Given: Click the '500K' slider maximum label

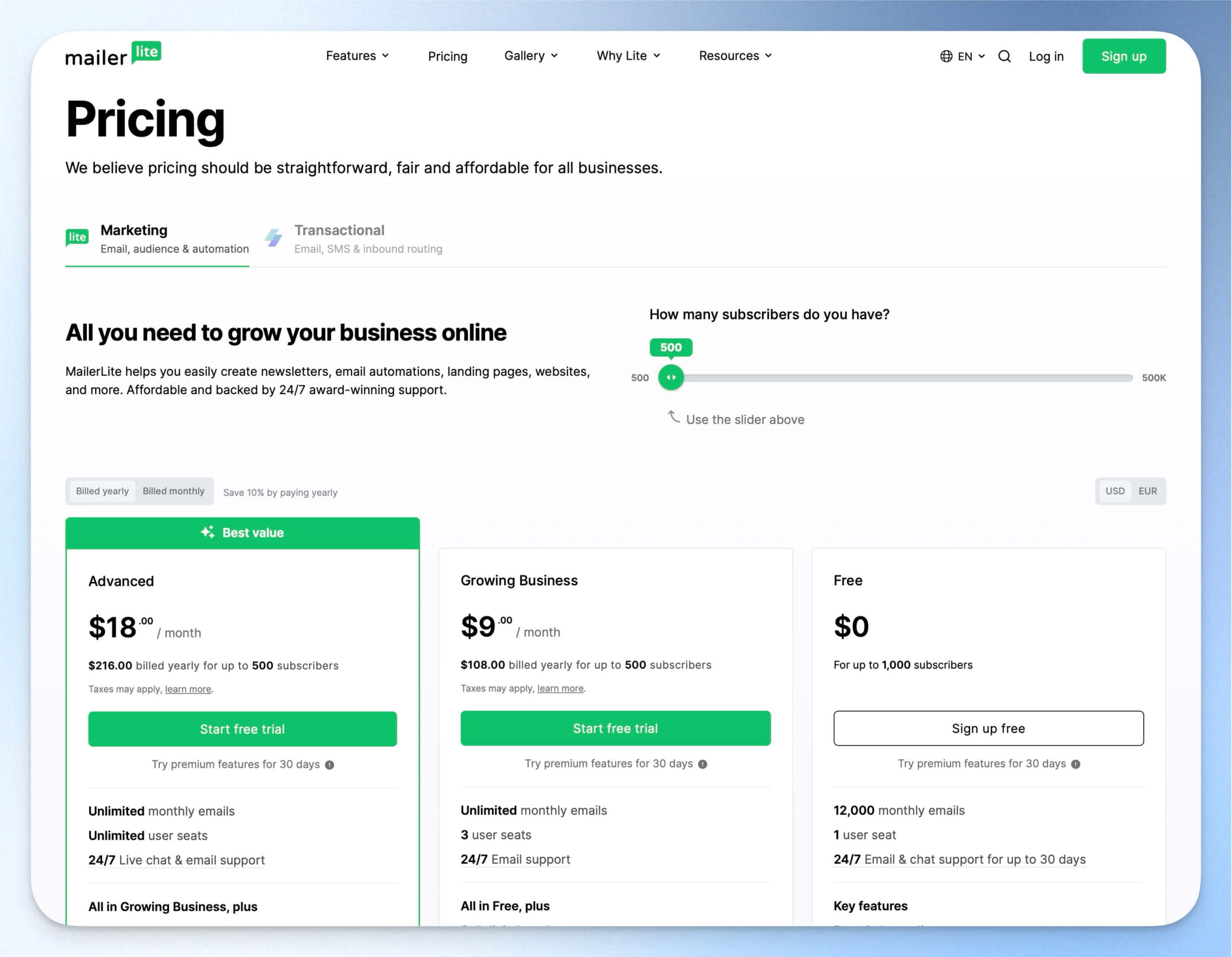Looking at the screenshot, I should tap(1154, 378).
